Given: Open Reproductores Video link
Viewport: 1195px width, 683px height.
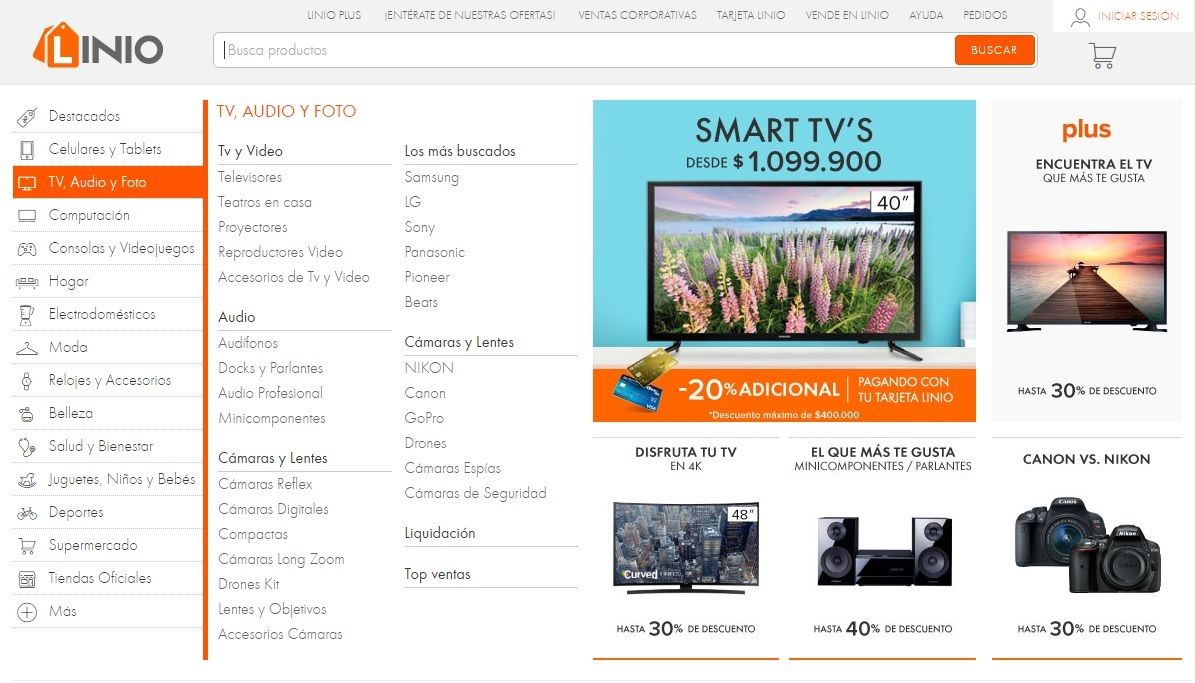Looking at the screenshot, I should point(280,252).
